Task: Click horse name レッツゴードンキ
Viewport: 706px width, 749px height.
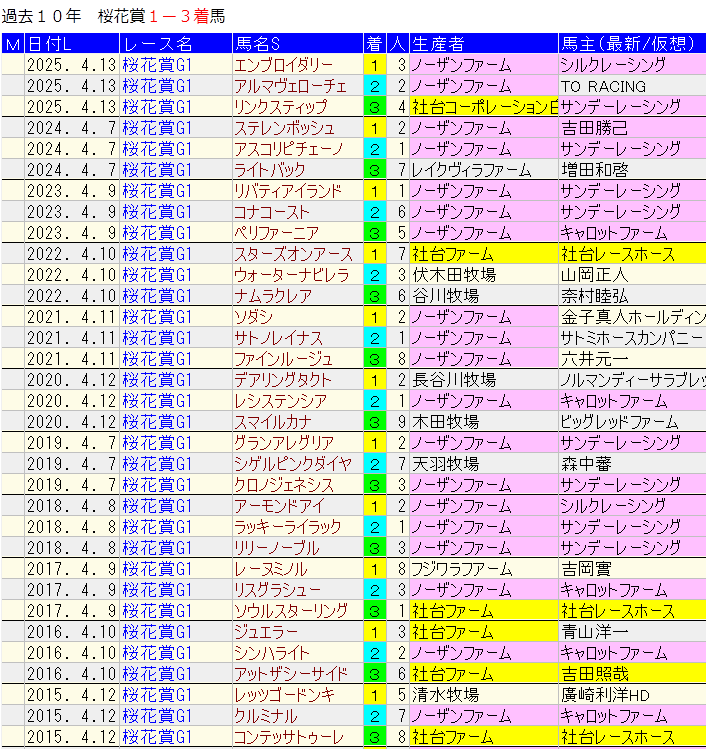Action: click(x=282, y=695)
